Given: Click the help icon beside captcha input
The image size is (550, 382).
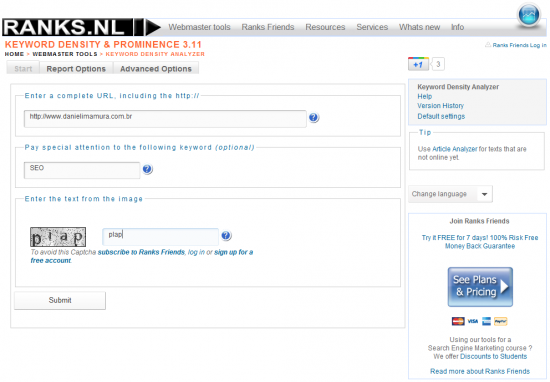Looking at the screenshot, I should click(x=226, y=235).
